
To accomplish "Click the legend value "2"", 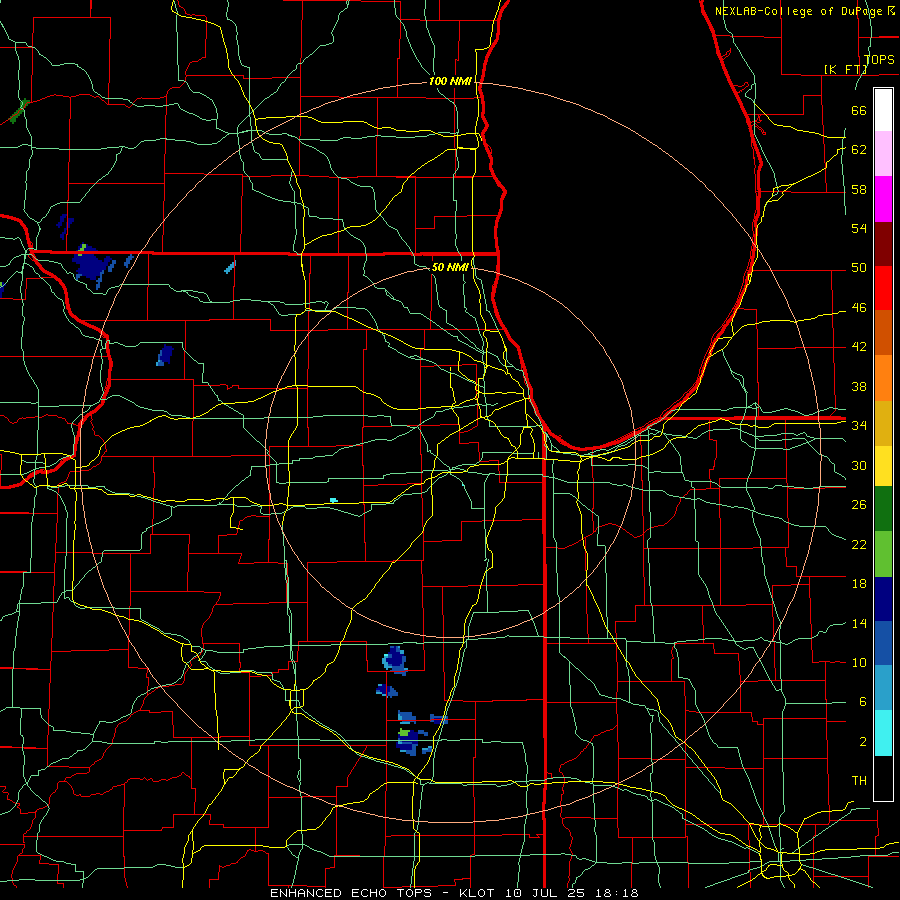I will click(x=862, y=742).
